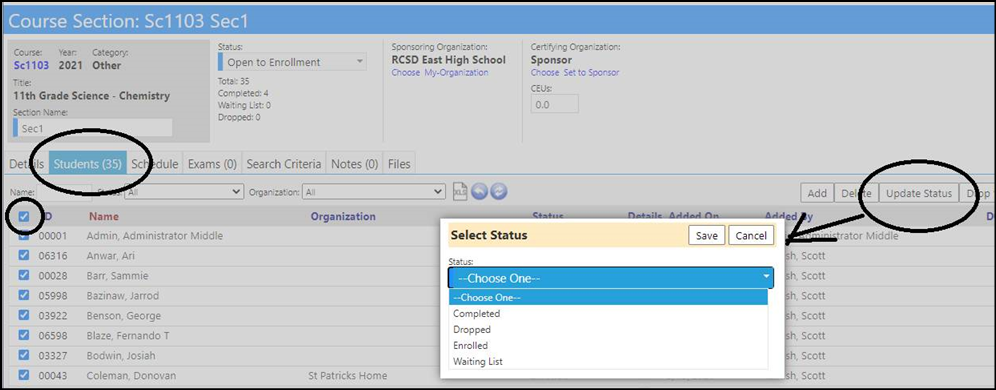
Task: Click the Section Name input field
Action: click(93, 128)
